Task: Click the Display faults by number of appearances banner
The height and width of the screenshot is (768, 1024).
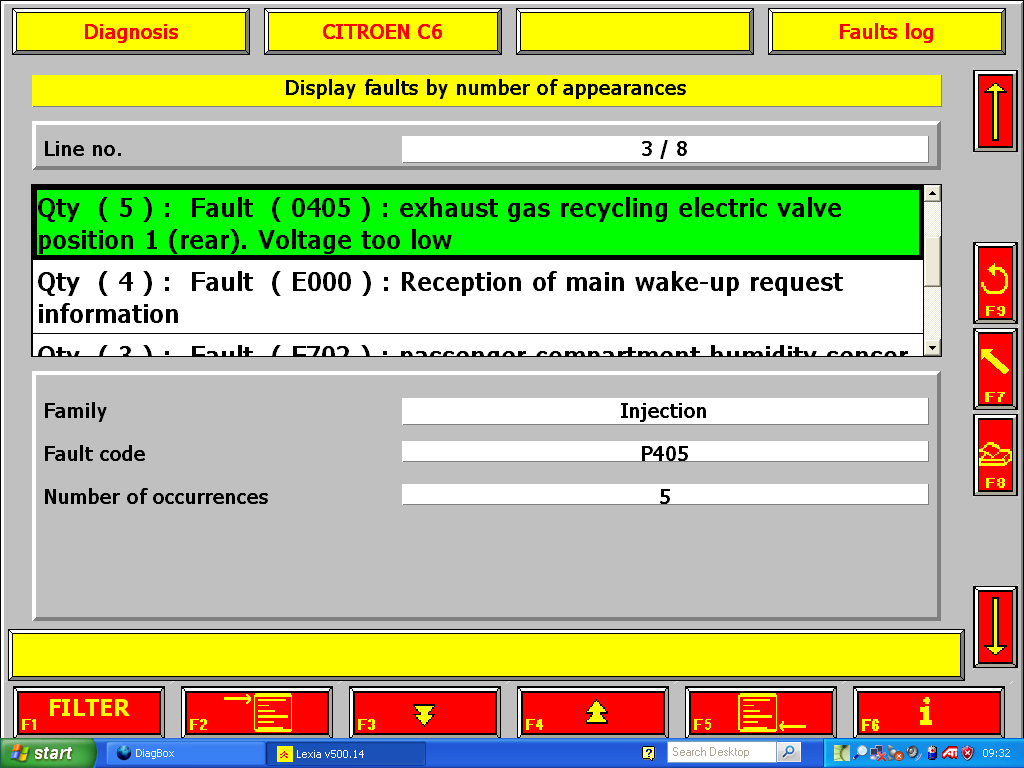Action: tap(487, 89)
